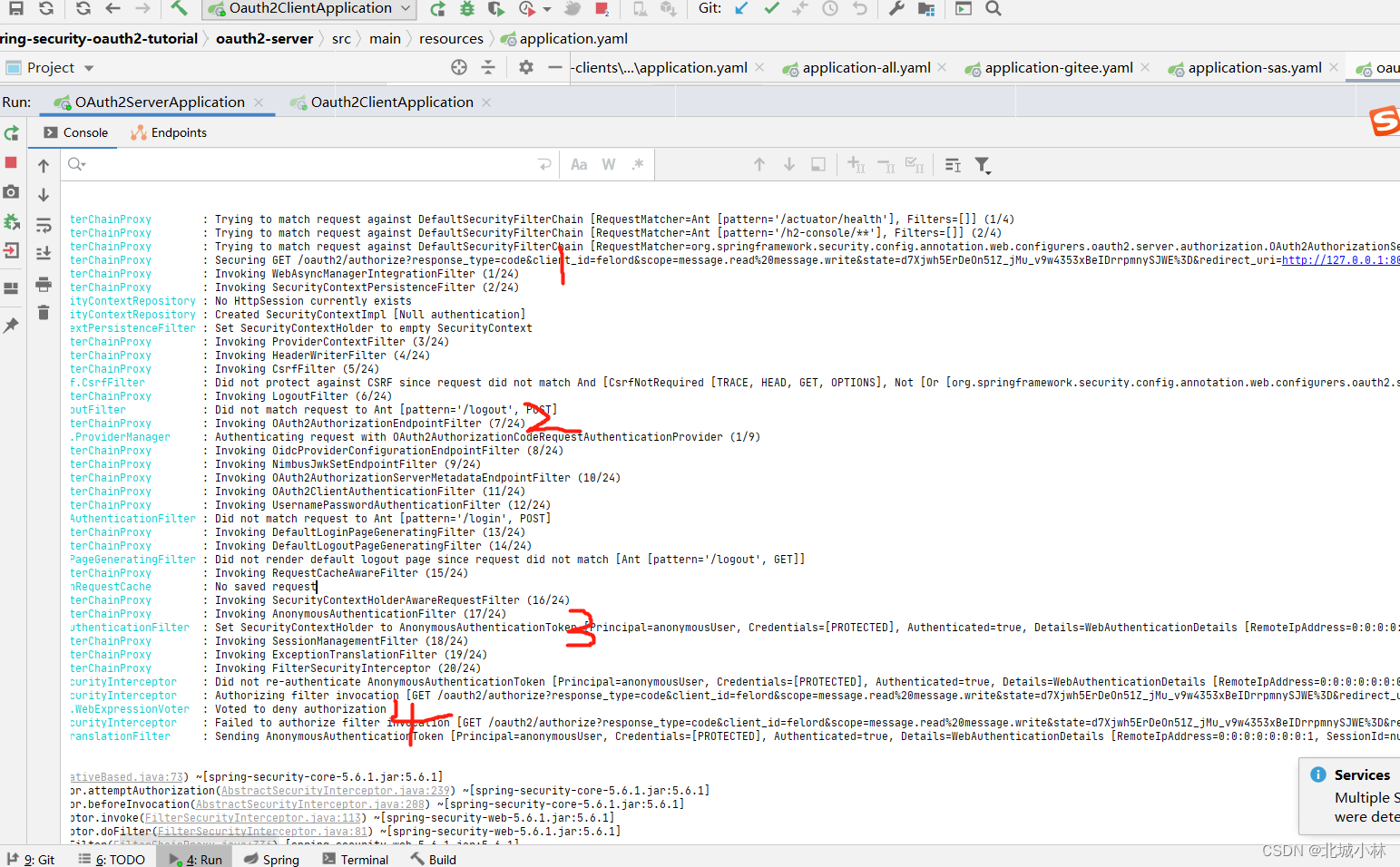
Task: Dump threads with camera icon
Action: tap(11, 191)
